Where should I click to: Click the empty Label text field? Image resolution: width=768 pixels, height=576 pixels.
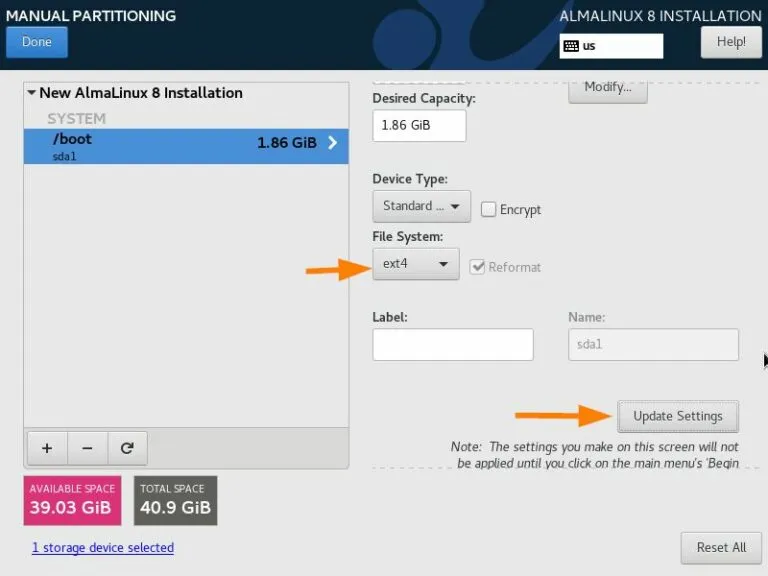pos(453,344)
